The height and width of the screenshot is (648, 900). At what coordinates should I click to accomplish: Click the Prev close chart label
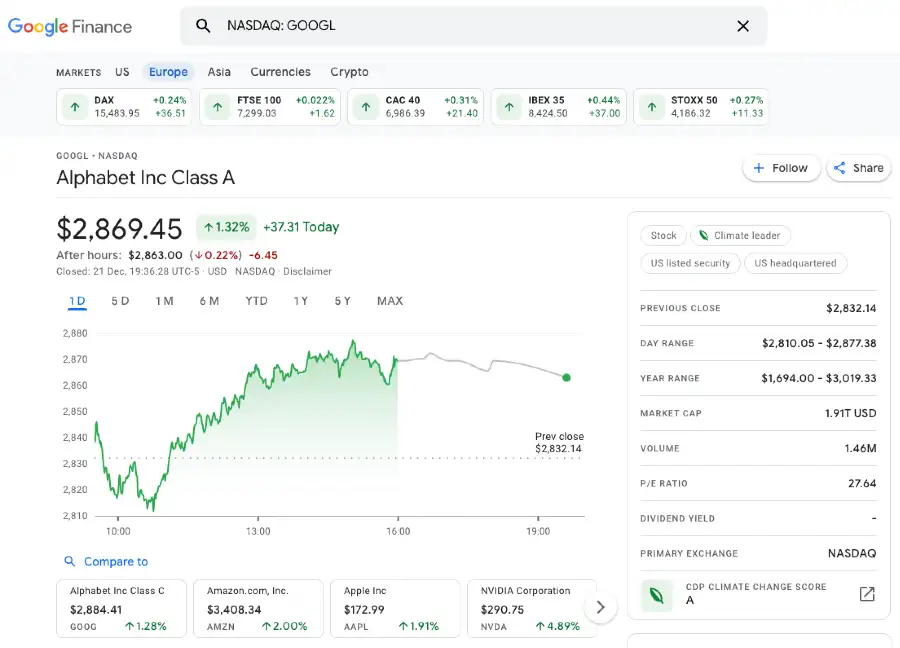click(x=559, y=443)
